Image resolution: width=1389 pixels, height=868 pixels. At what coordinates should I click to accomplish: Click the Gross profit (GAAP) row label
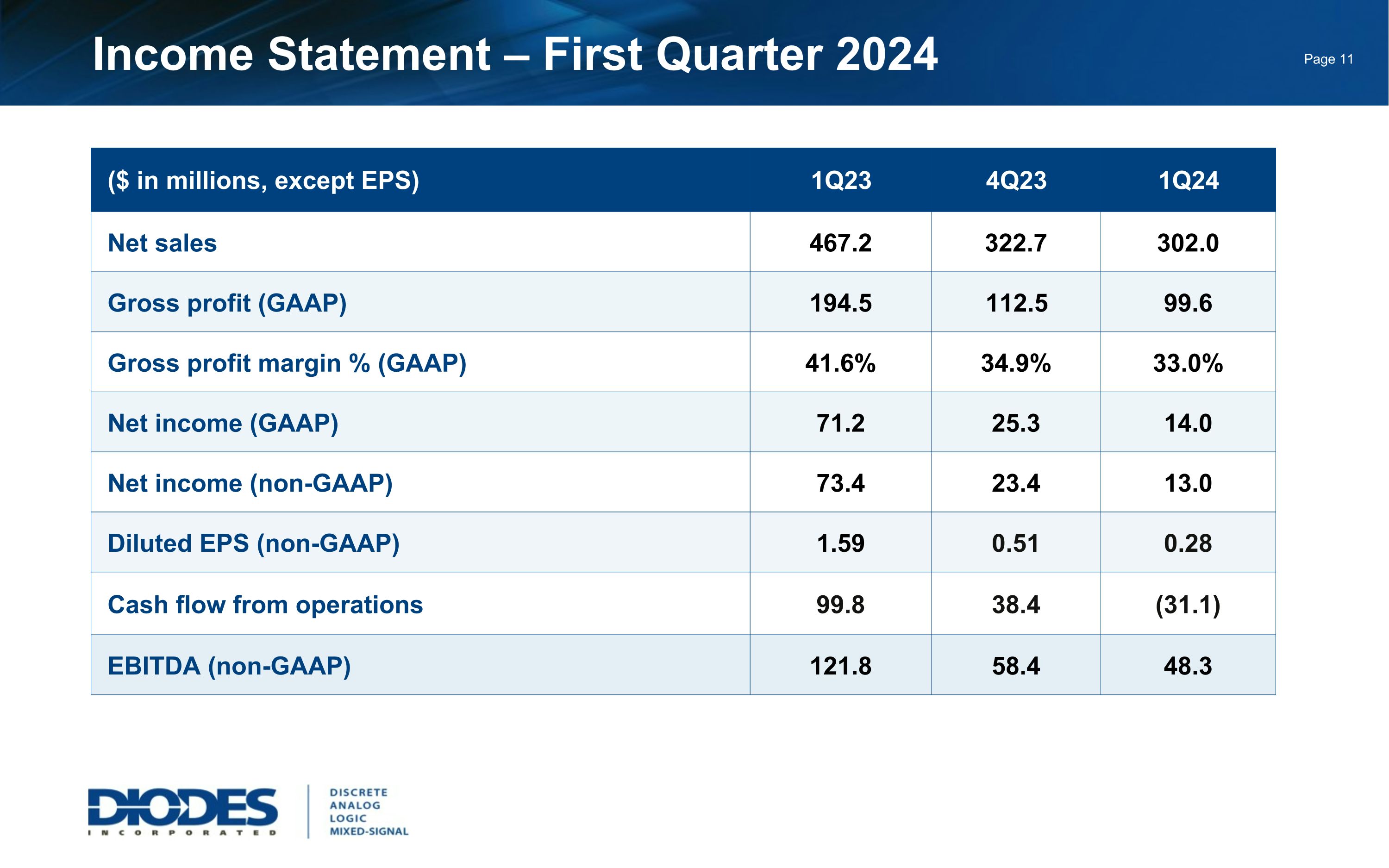(x=227, y=303)
